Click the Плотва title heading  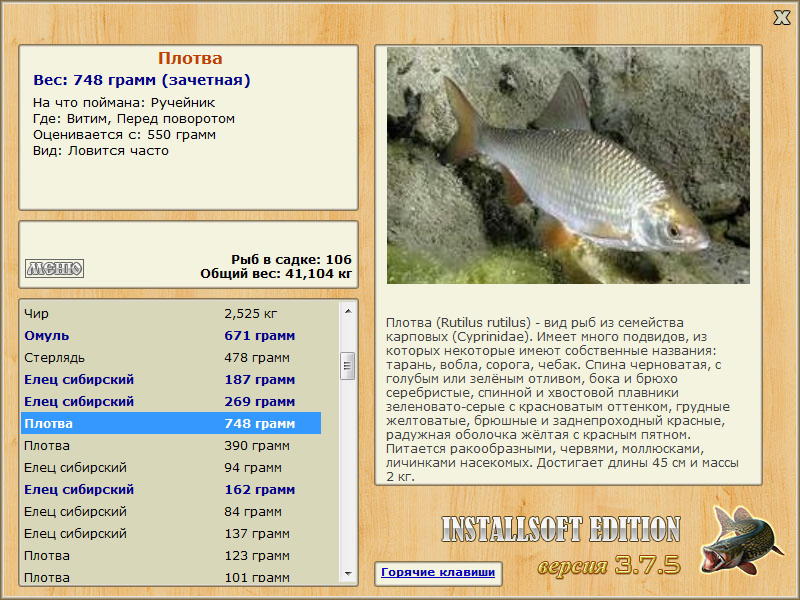click(x=190, y=58)
